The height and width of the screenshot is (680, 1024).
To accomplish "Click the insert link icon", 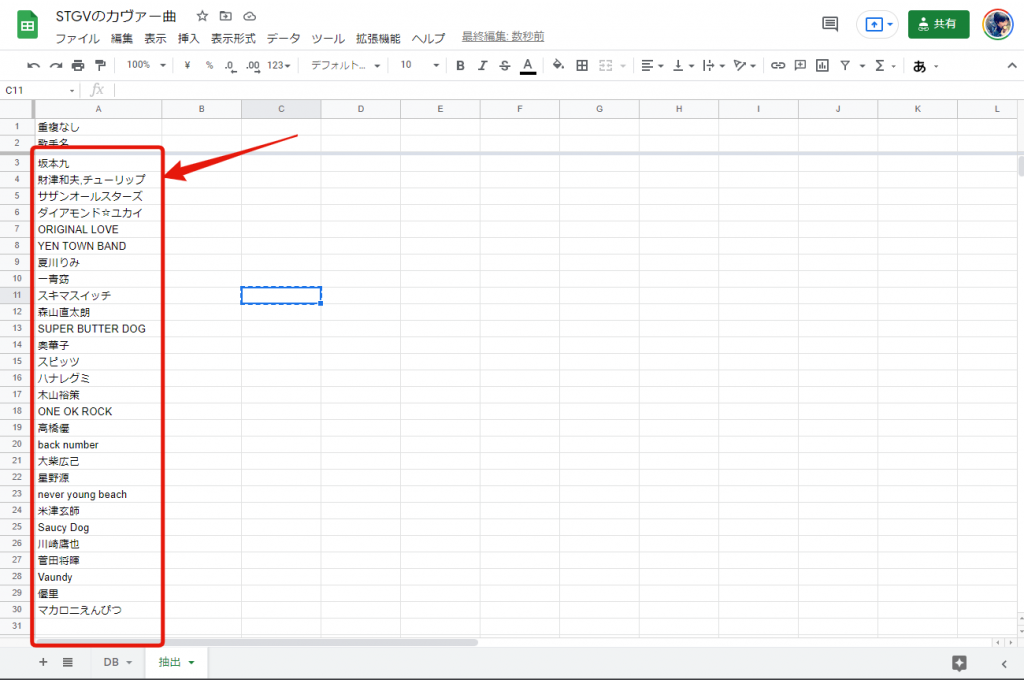I will click(x=777, y=65).
